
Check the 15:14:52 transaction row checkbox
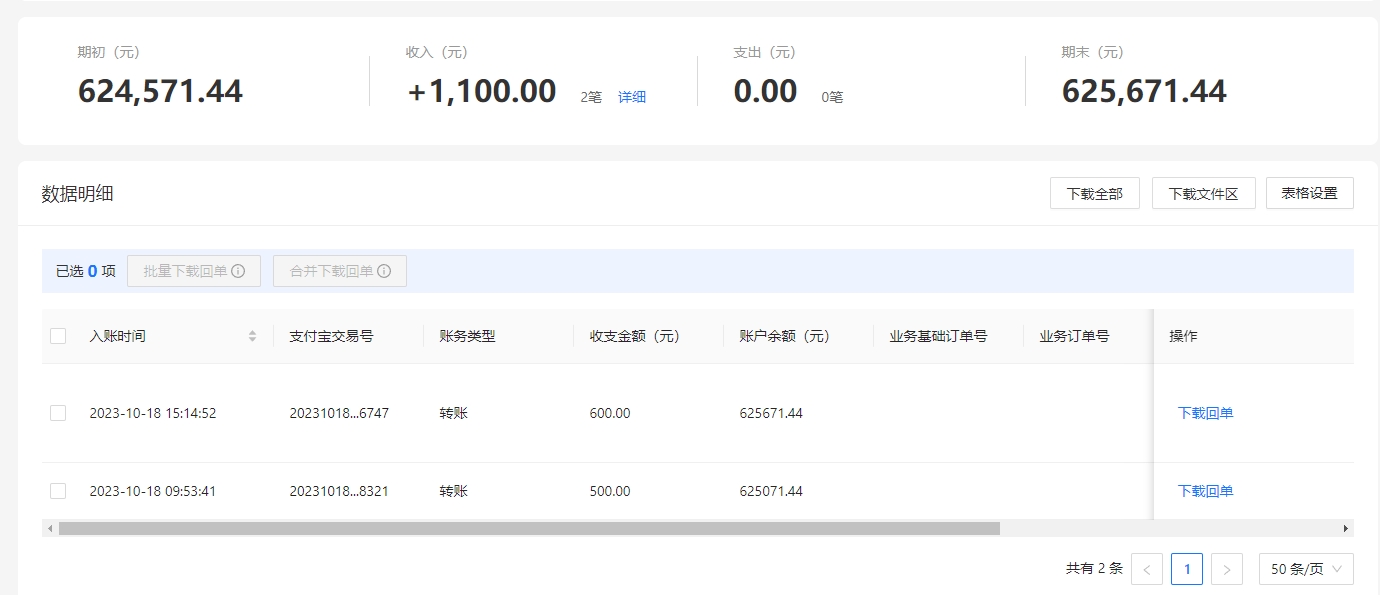(58, 413)
